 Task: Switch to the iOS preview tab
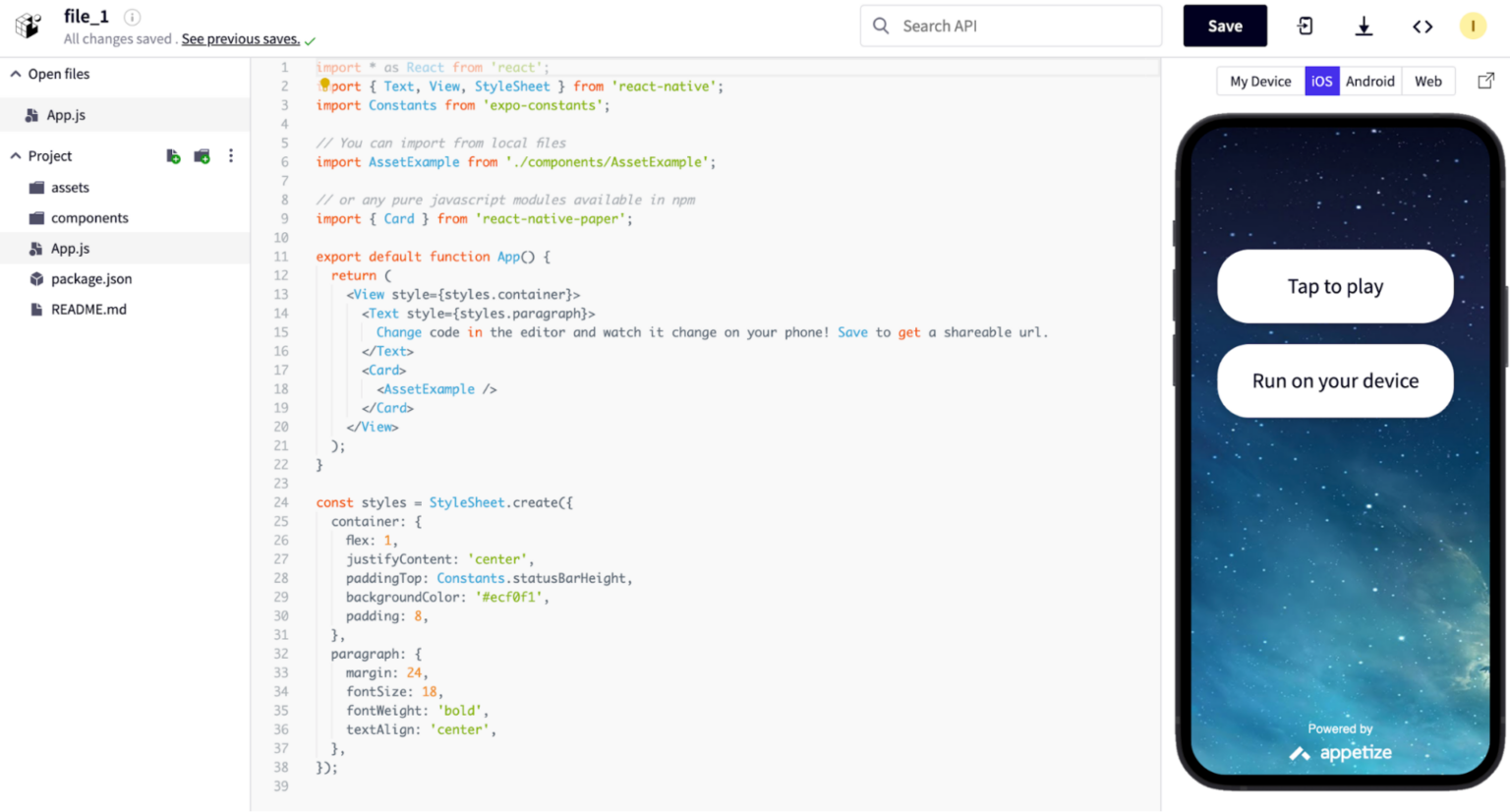point(1321,81)
